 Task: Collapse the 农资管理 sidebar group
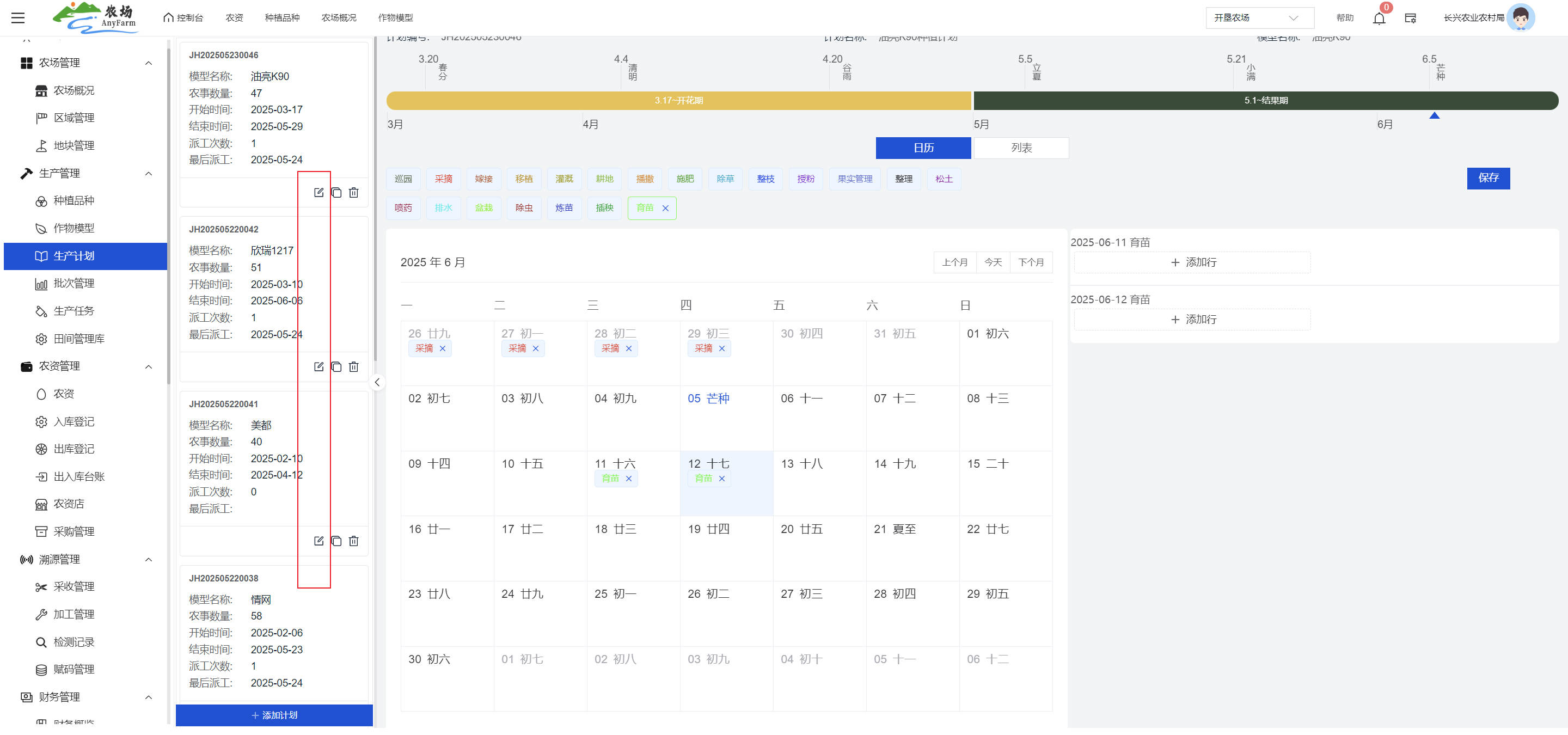(x=149, y=366)
